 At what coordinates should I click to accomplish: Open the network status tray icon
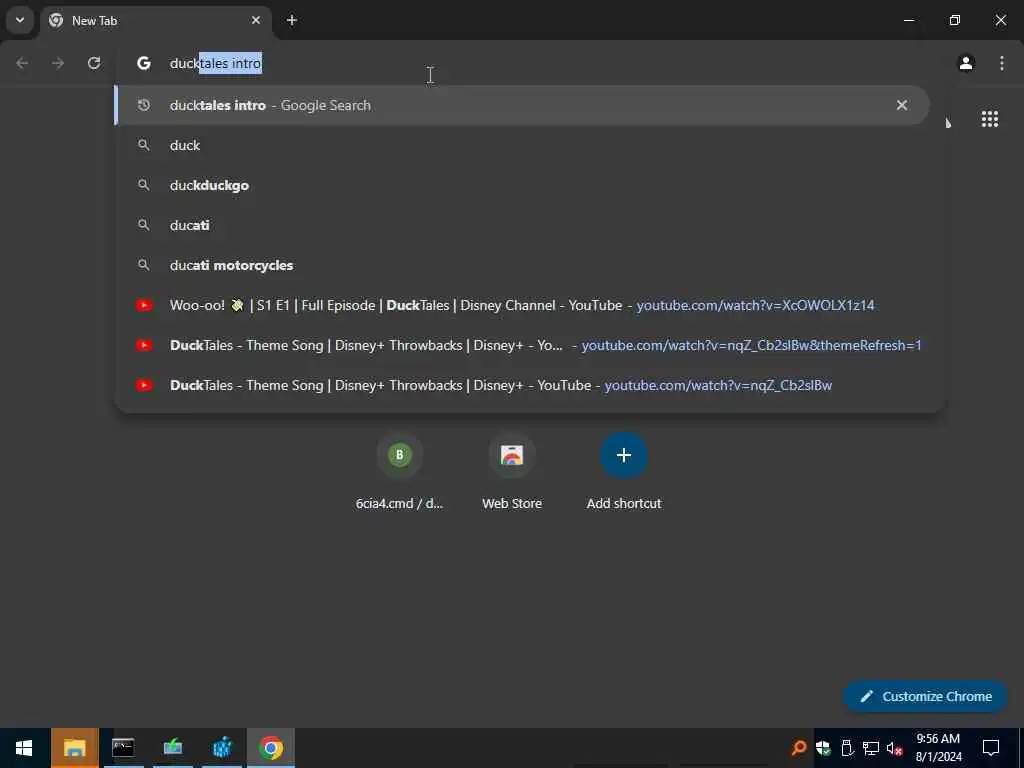click(x=871, y=748)
